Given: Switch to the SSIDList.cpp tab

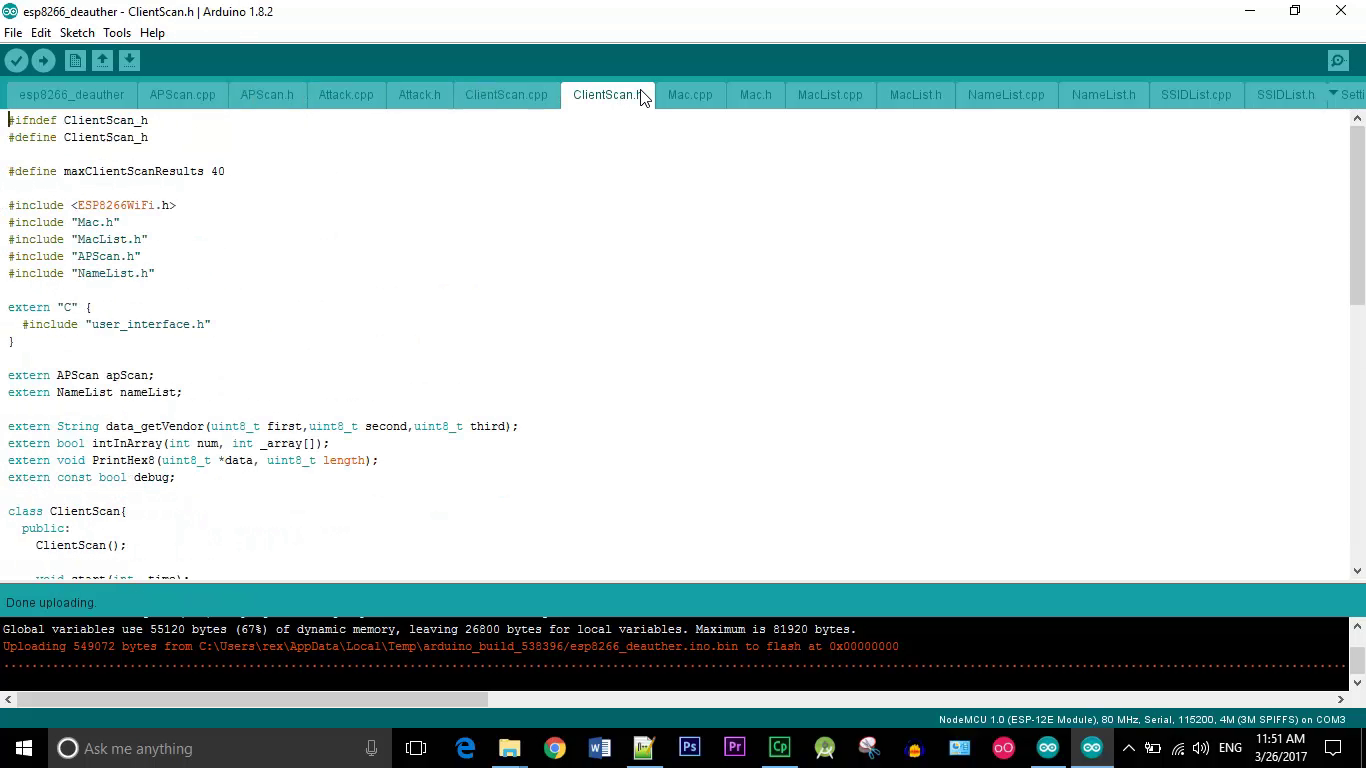Looking at the screenshot, I should (1196, 95).
